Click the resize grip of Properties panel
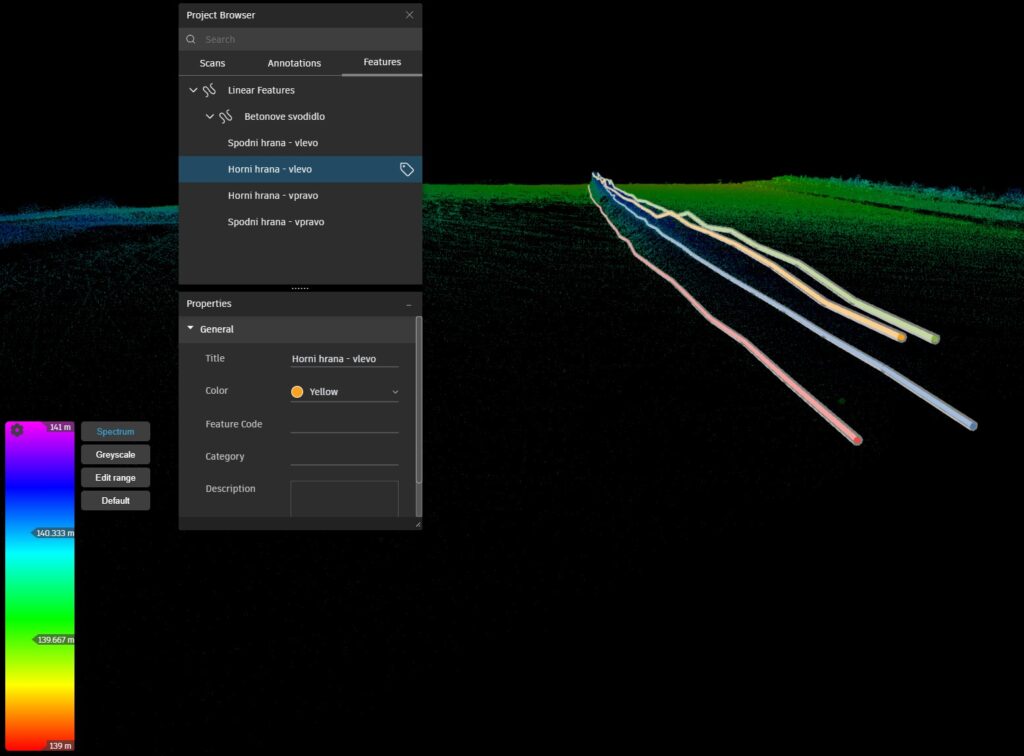Viewport: 1024px width, 756px height. click(417, 524)
